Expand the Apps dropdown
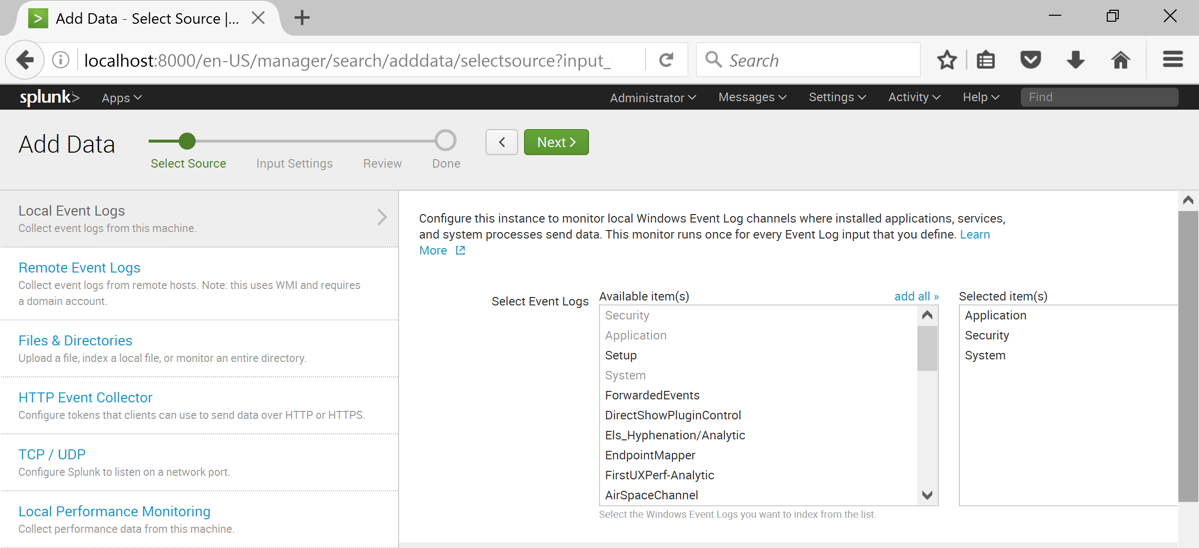Image resolution: width=1199 pixels, height=548 pixels. pos(121,98)
